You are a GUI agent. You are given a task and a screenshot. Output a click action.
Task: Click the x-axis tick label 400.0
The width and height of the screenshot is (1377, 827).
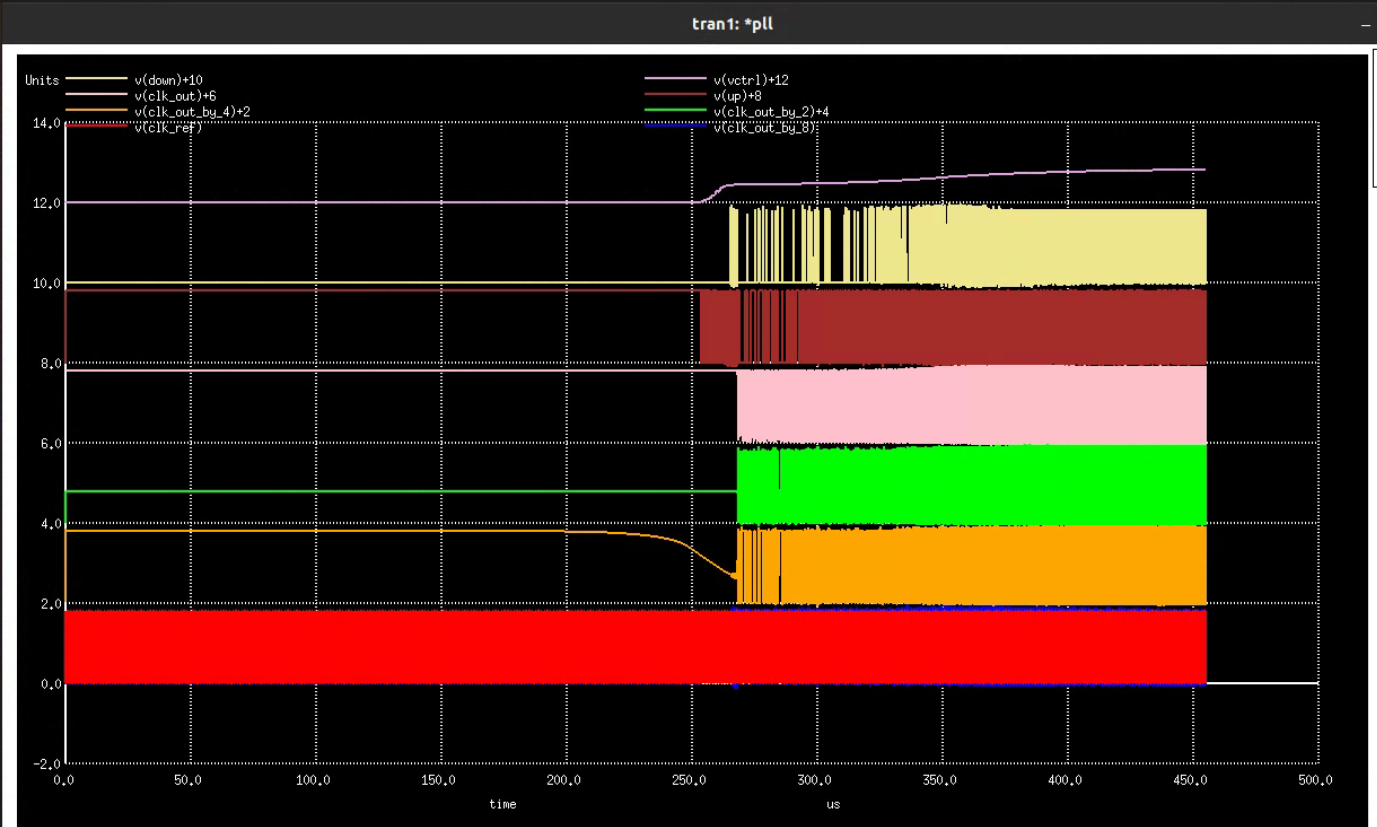[x=1066, y=780]
